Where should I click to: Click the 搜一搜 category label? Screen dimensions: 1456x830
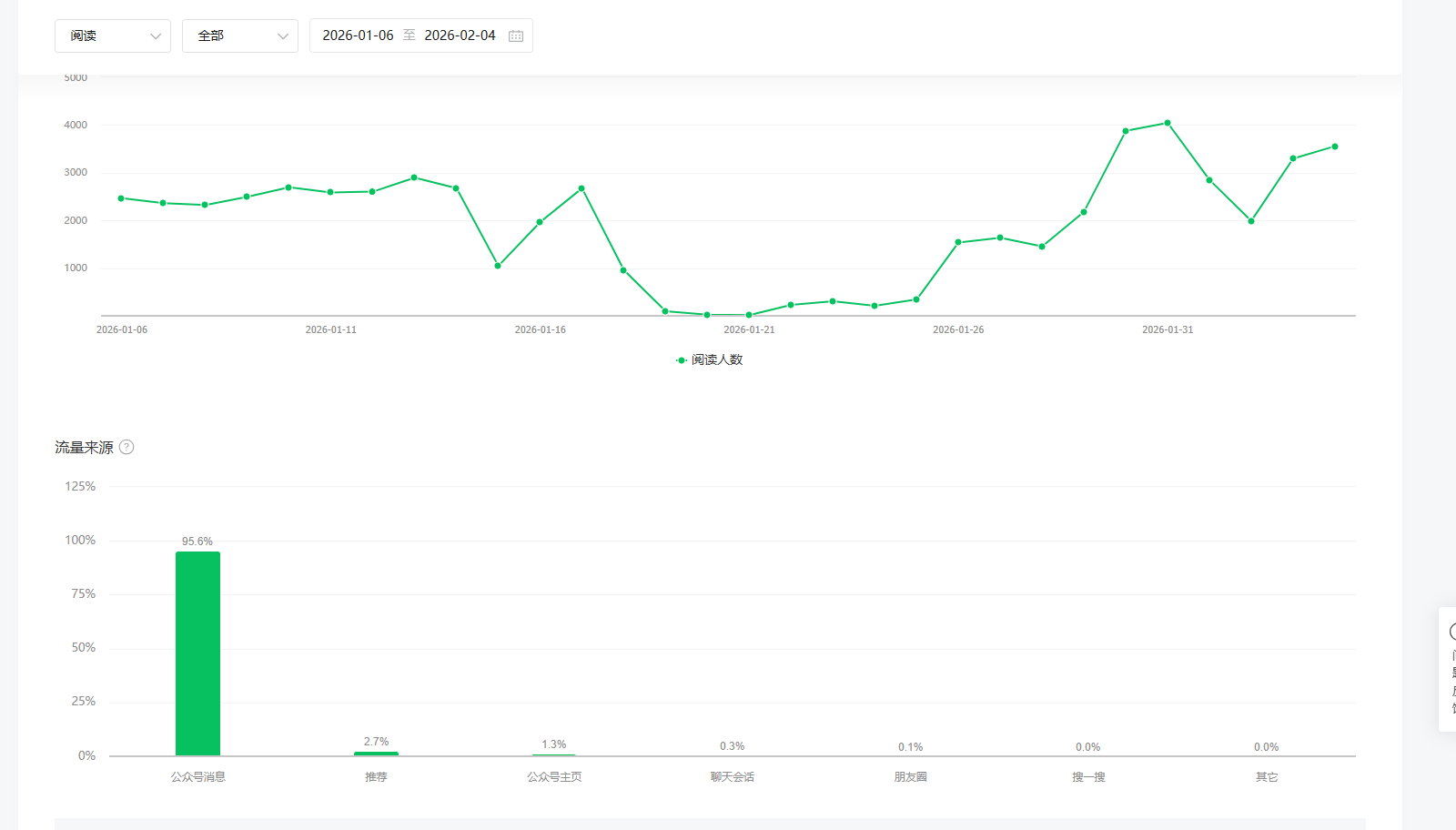pos(1088,777)
